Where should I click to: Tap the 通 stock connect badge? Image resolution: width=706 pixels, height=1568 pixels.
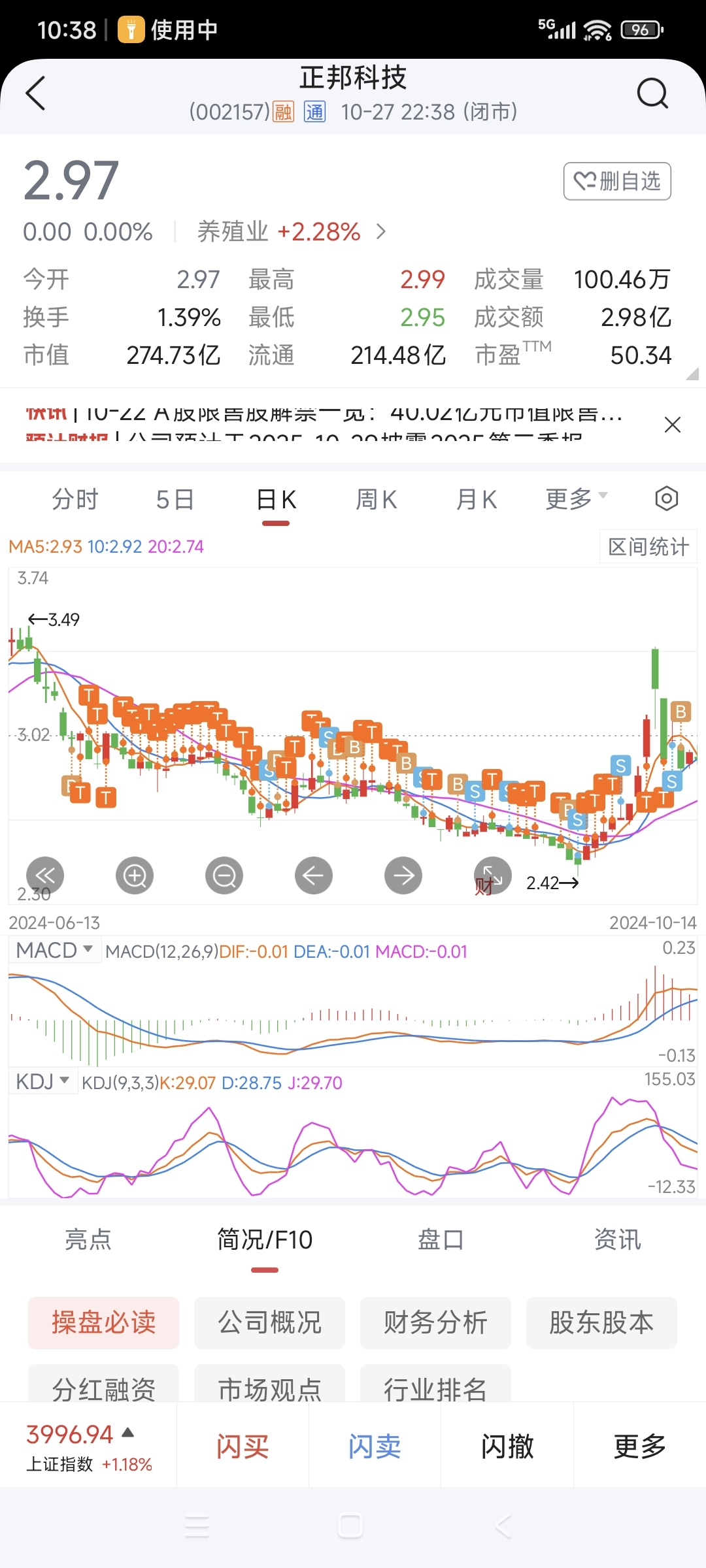tap(314, 112)
